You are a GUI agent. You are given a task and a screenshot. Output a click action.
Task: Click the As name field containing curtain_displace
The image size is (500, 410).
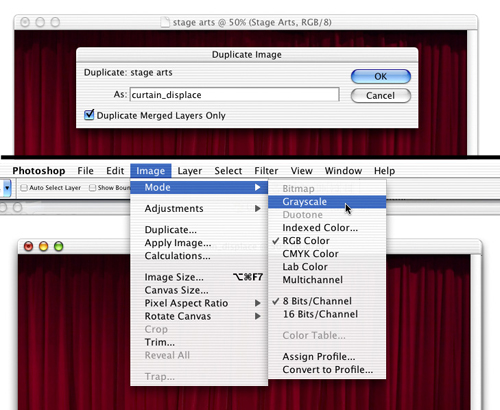tap(234, 95)
